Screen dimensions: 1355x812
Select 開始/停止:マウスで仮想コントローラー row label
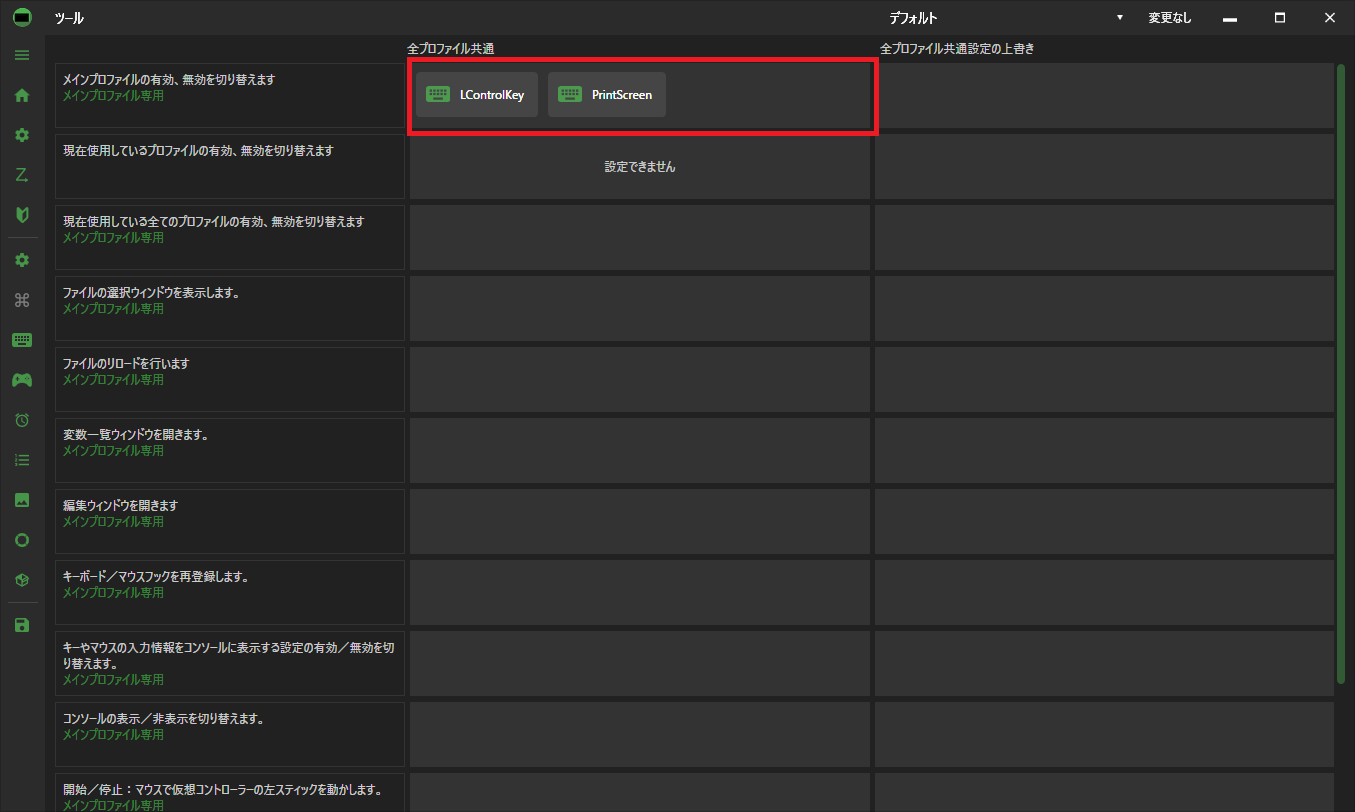click(x=230, y=792)
